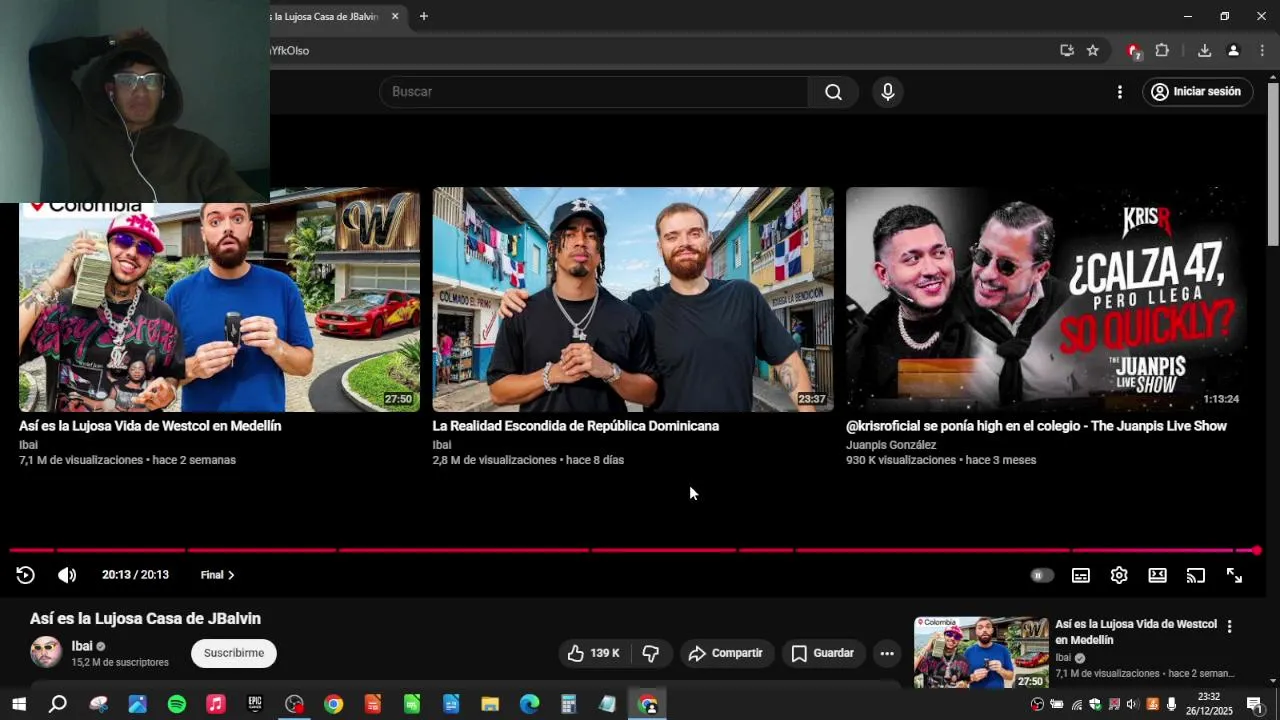This screenshot has height=720, width=1280.
Task: Open system volume icon in tray
Action: pos(1133,704)
